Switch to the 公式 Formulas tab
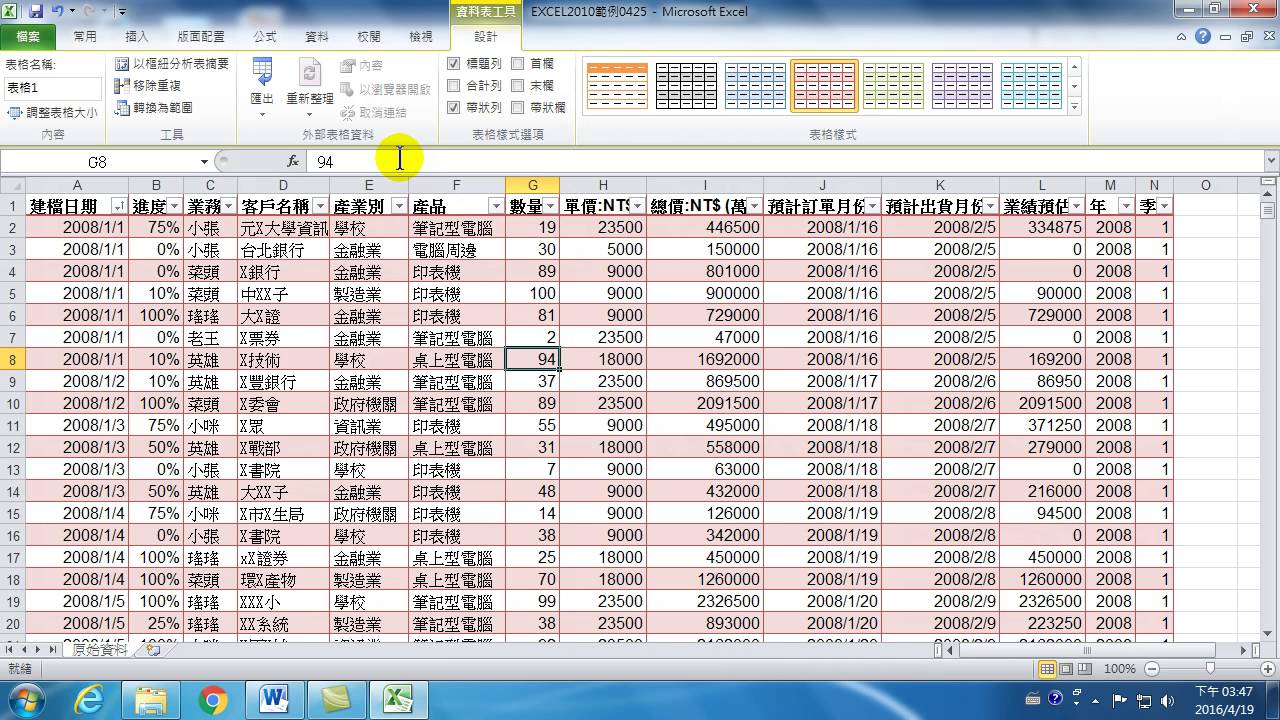Image resolution: width=1280 pixels, height=720 pixels. [264, 37]
